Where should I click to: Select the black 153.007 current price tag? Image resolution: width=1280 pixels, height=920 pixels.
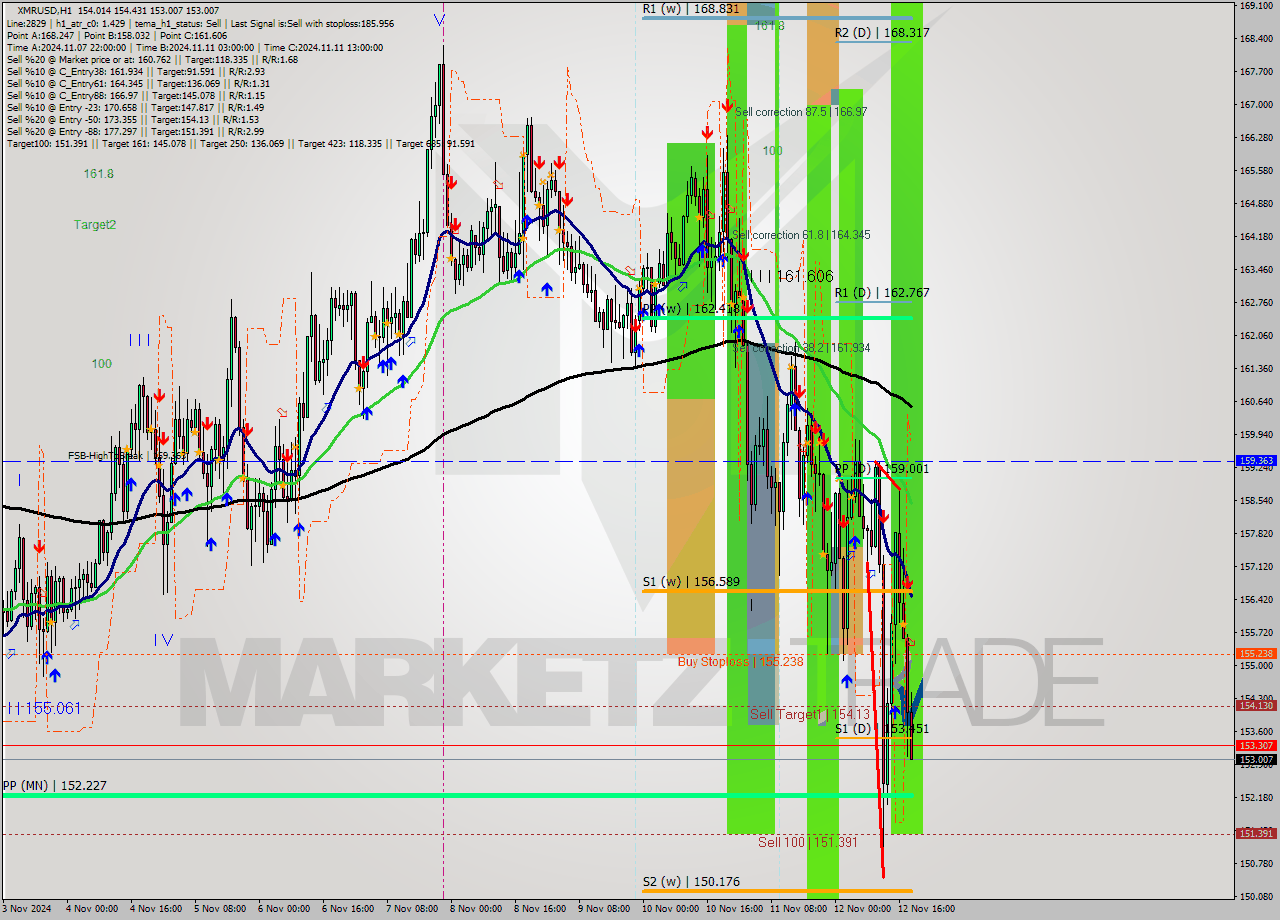(x=1256, y=760)
